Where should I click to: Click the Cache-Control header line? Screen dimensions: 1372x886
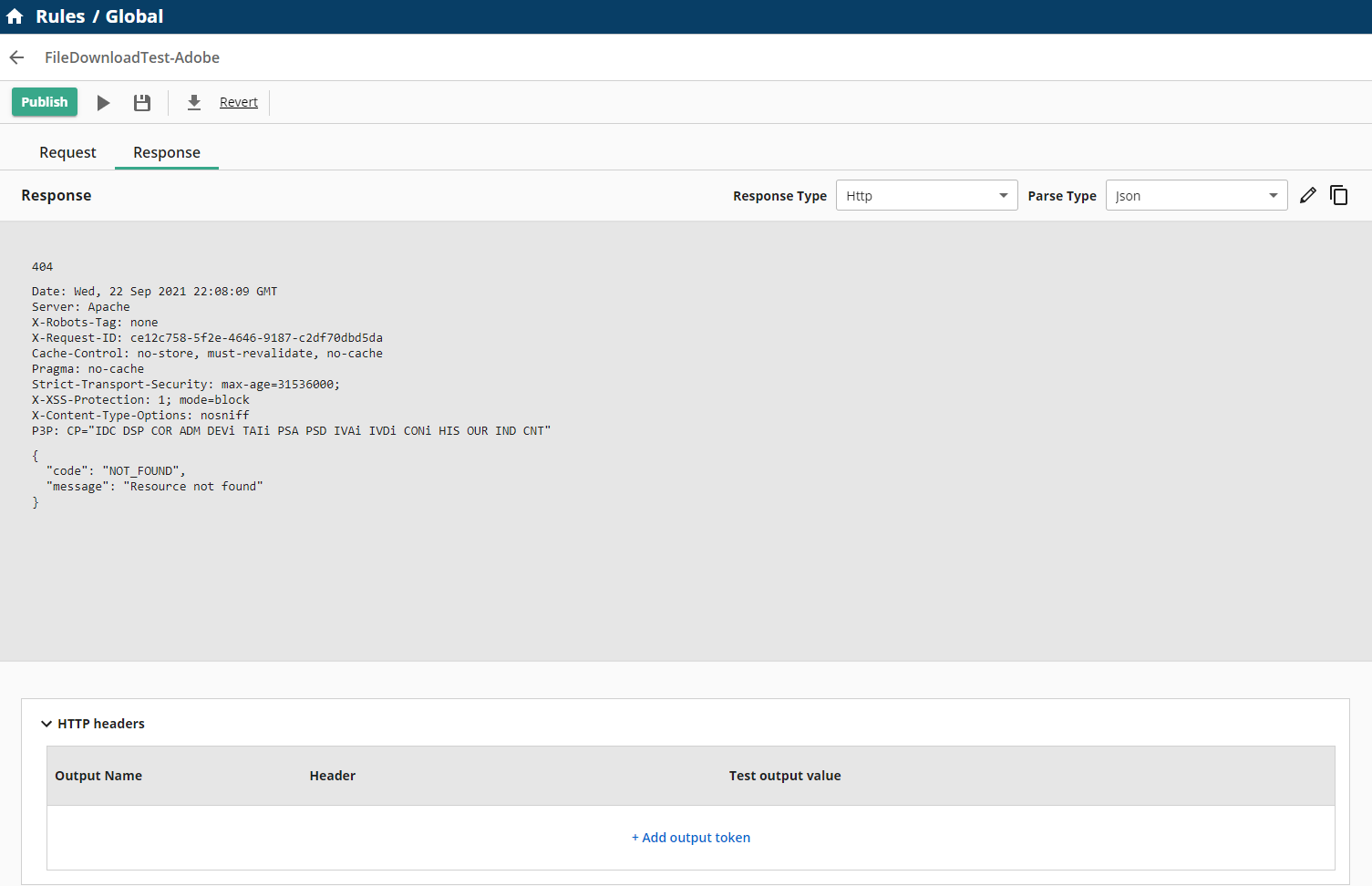[207, 354]
